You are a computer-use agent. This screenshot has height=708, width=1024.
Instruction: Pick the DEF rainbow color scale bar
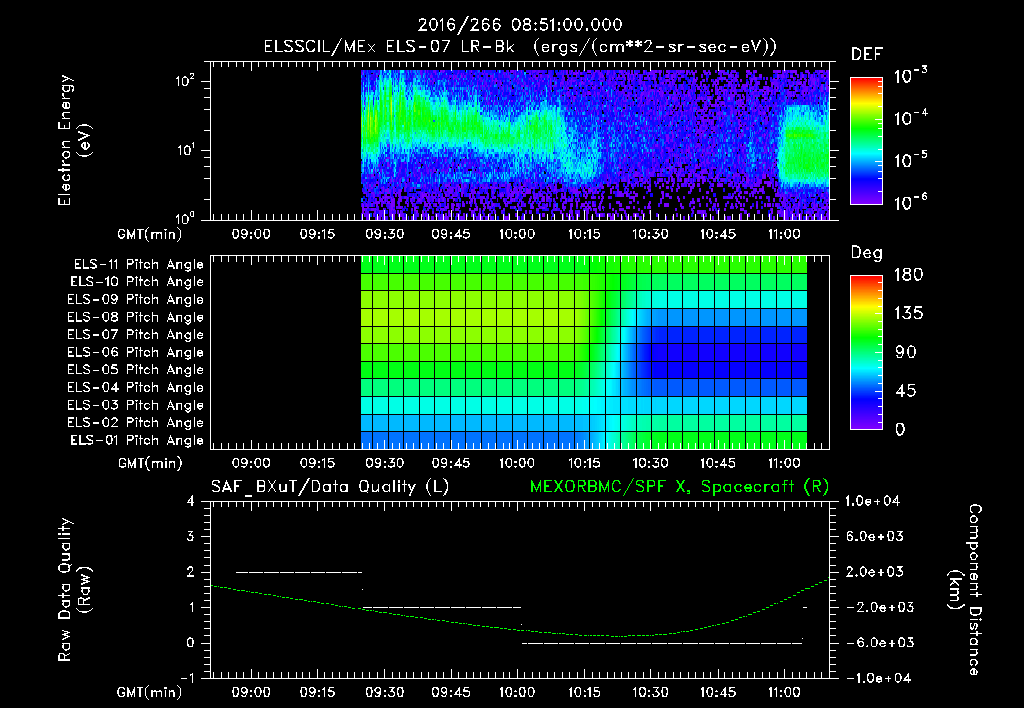coord(866,140)
